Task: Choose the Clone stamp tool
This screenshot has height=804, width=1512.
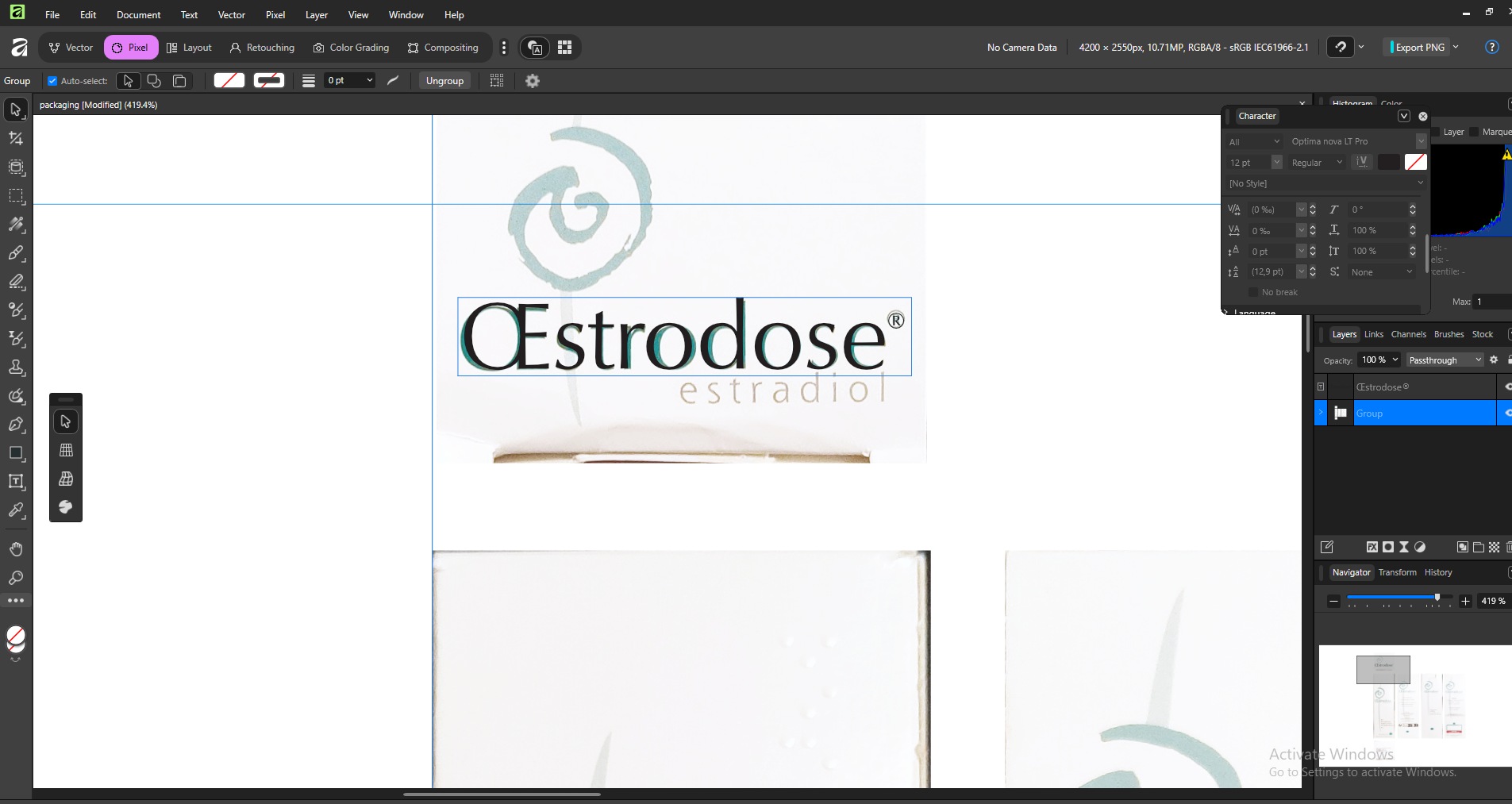Action: click(16, 367)
